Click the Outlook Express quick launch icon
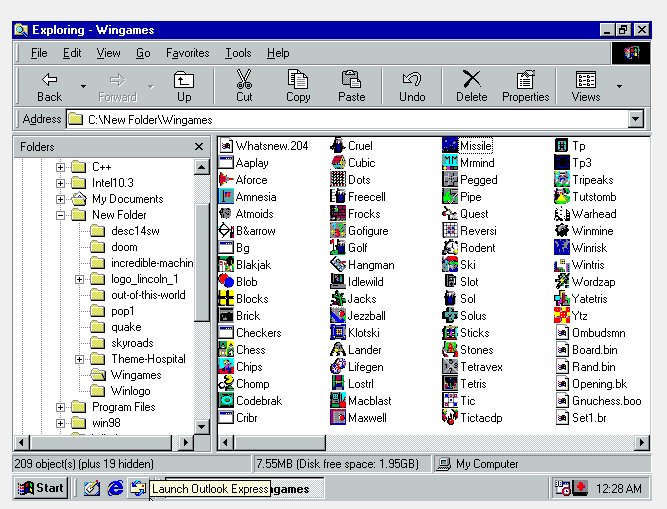Screen dimensions: 667x509 coord(138,488)
